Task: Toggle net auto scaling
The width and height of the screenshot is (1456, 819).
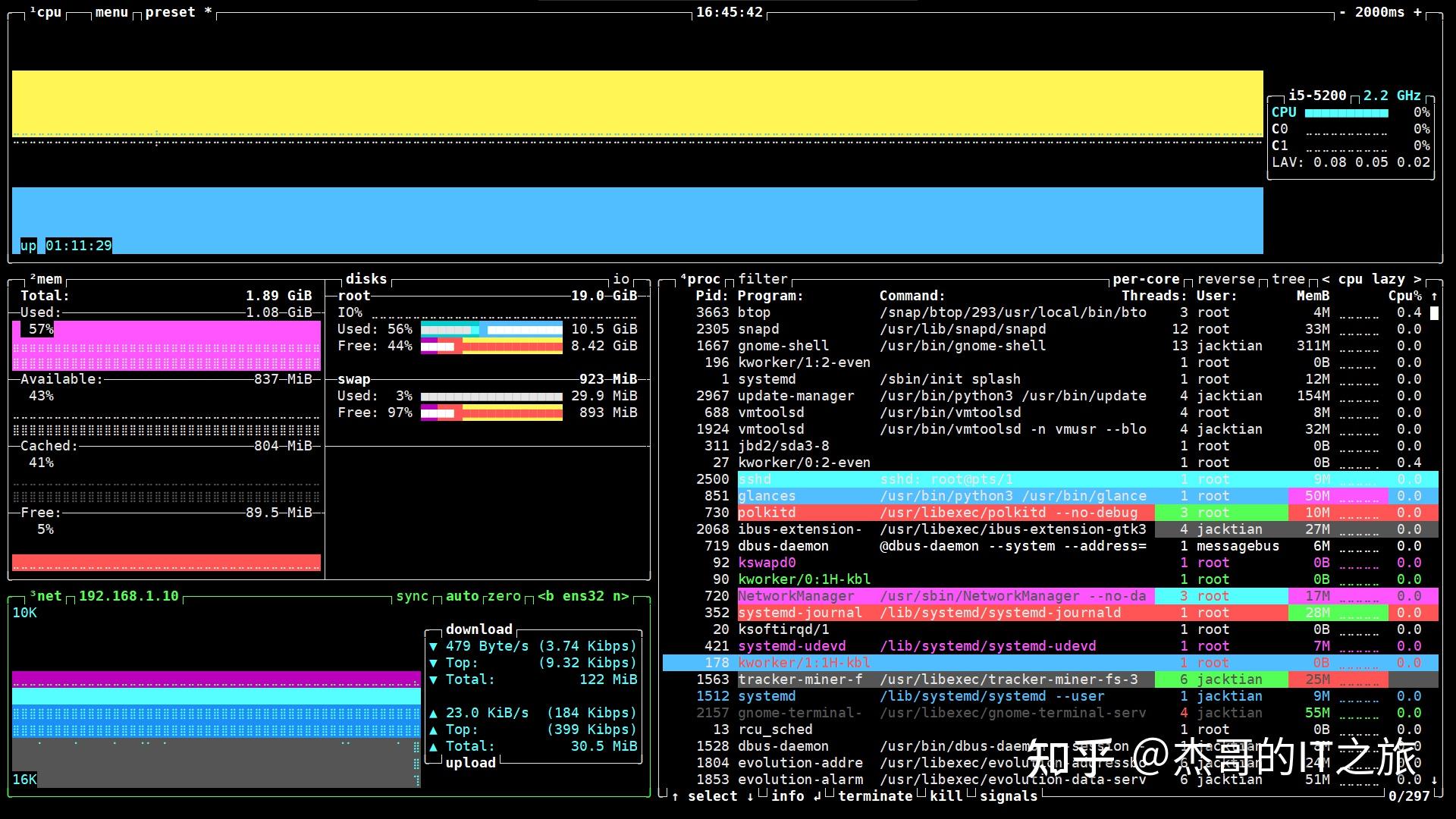Action: [462, 596]
